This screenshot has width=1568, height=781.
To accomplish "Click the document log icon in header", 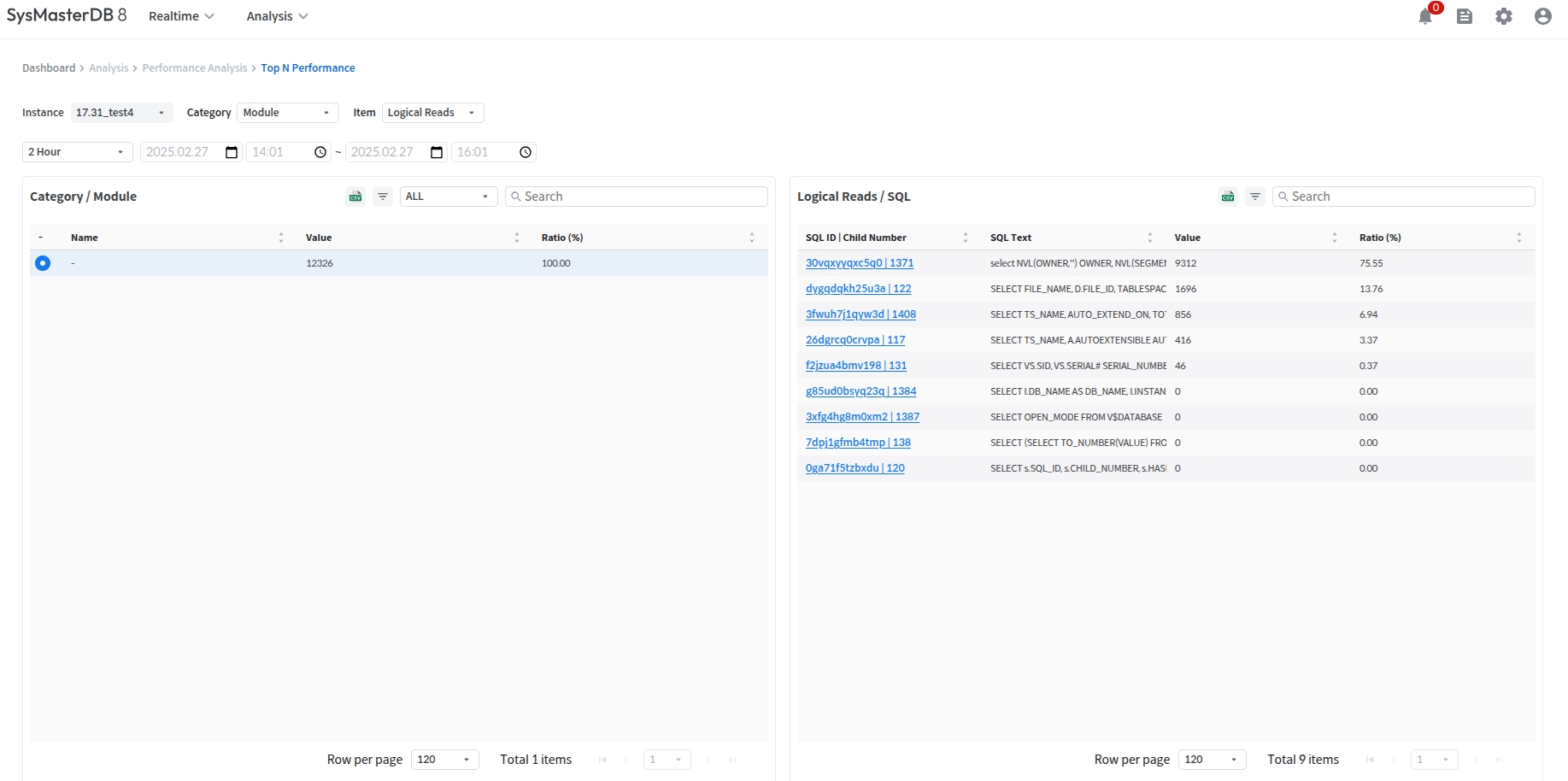I will point(1465,16).
